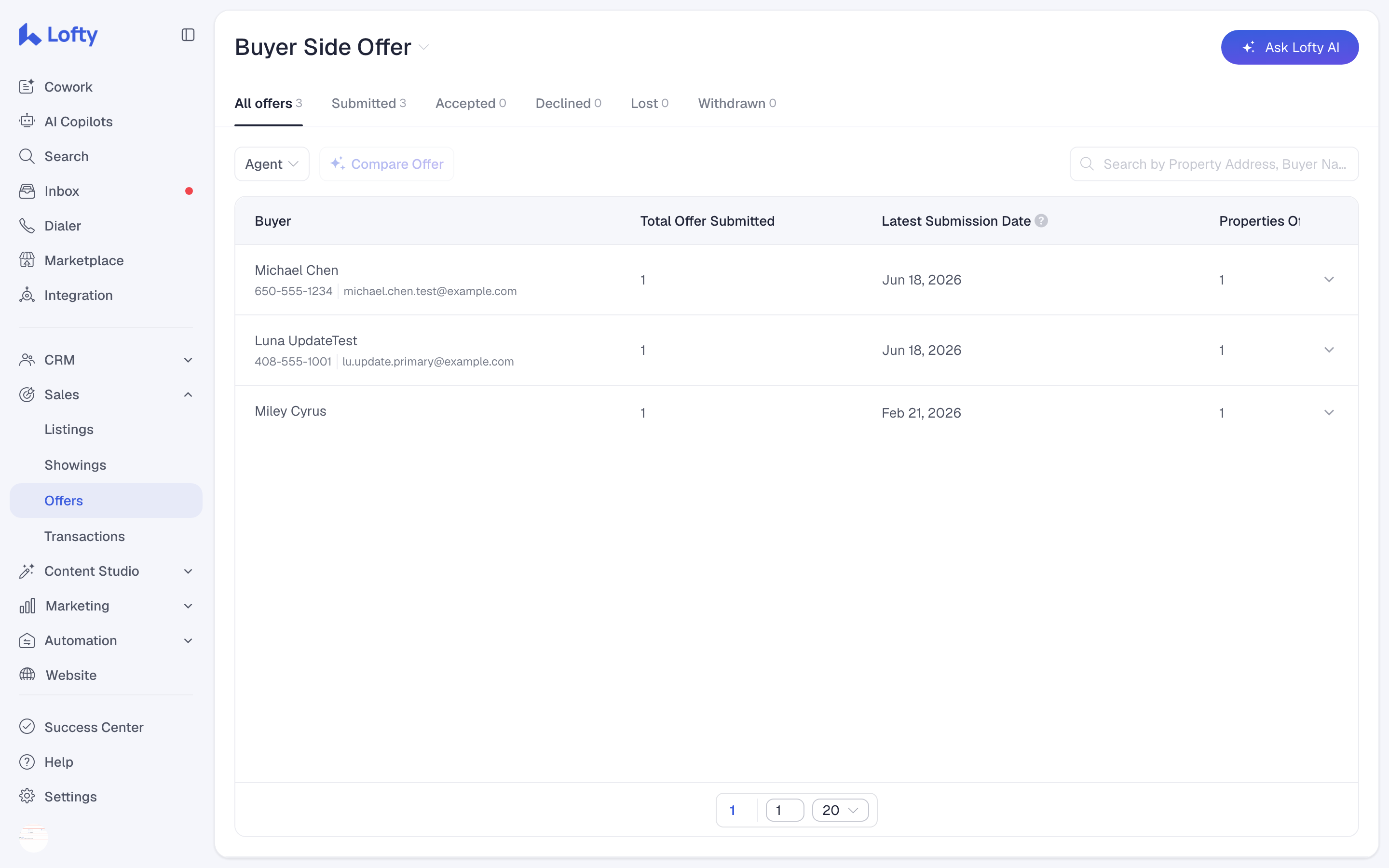Collapse the Sales menu chevron
Image resolution: width=1389 pixels, height=868 pixels.
[188, 394]
